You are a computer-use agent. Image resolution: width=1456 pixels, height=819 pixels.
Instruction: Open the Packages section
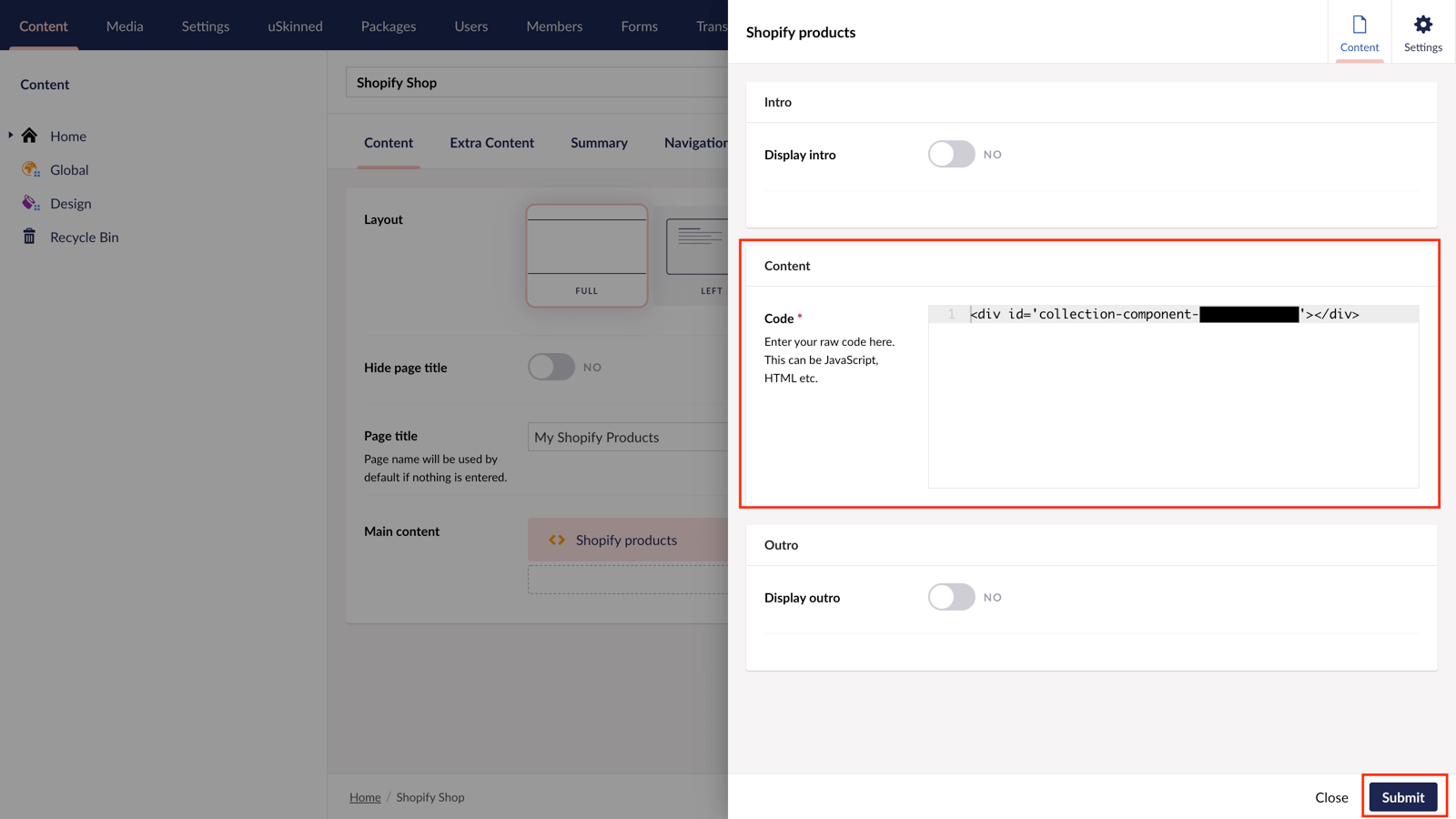pyautogui.click(x=388, y=25)
